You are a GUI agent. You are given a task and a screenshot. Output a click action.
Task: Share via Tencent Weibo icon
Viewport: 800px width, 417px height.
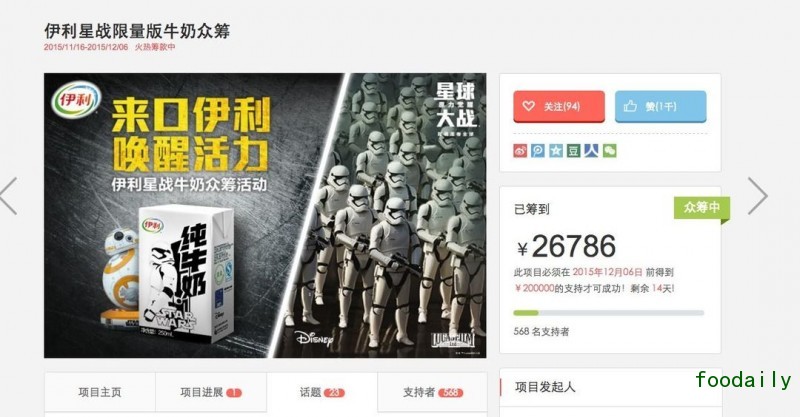pyautogui.click(x=538, y=151)
